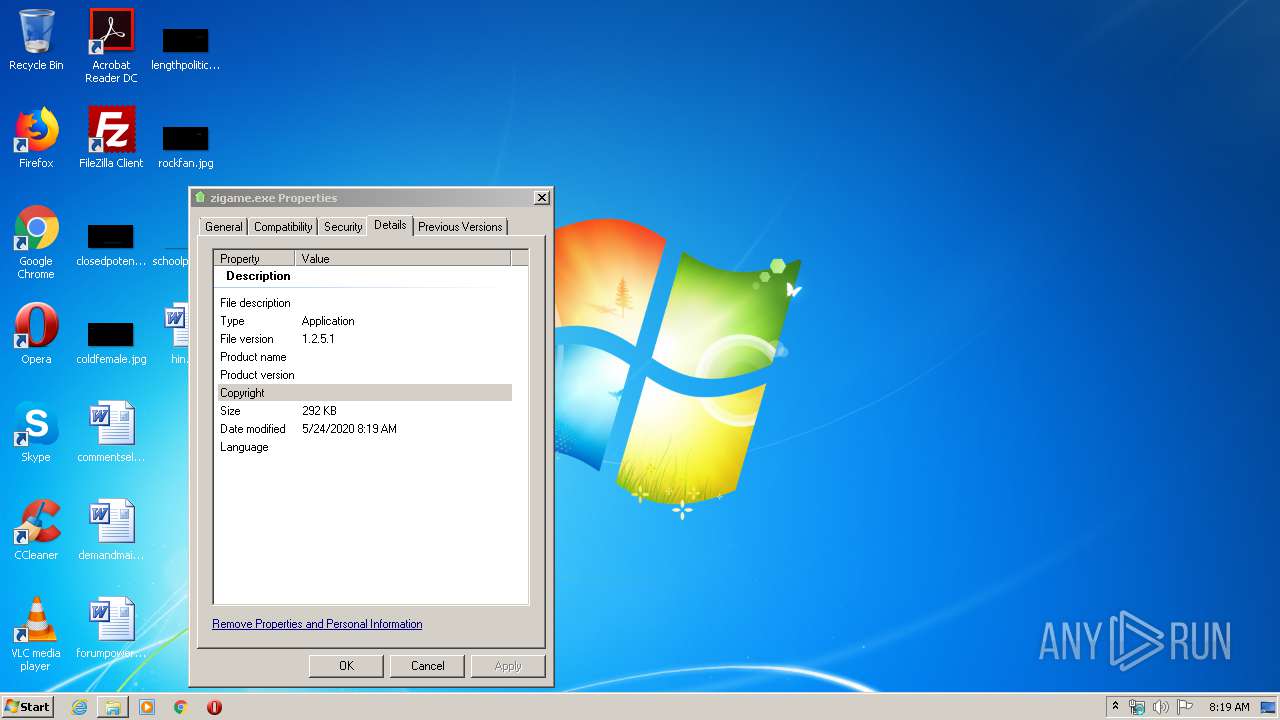Select the Product name row

365,357
